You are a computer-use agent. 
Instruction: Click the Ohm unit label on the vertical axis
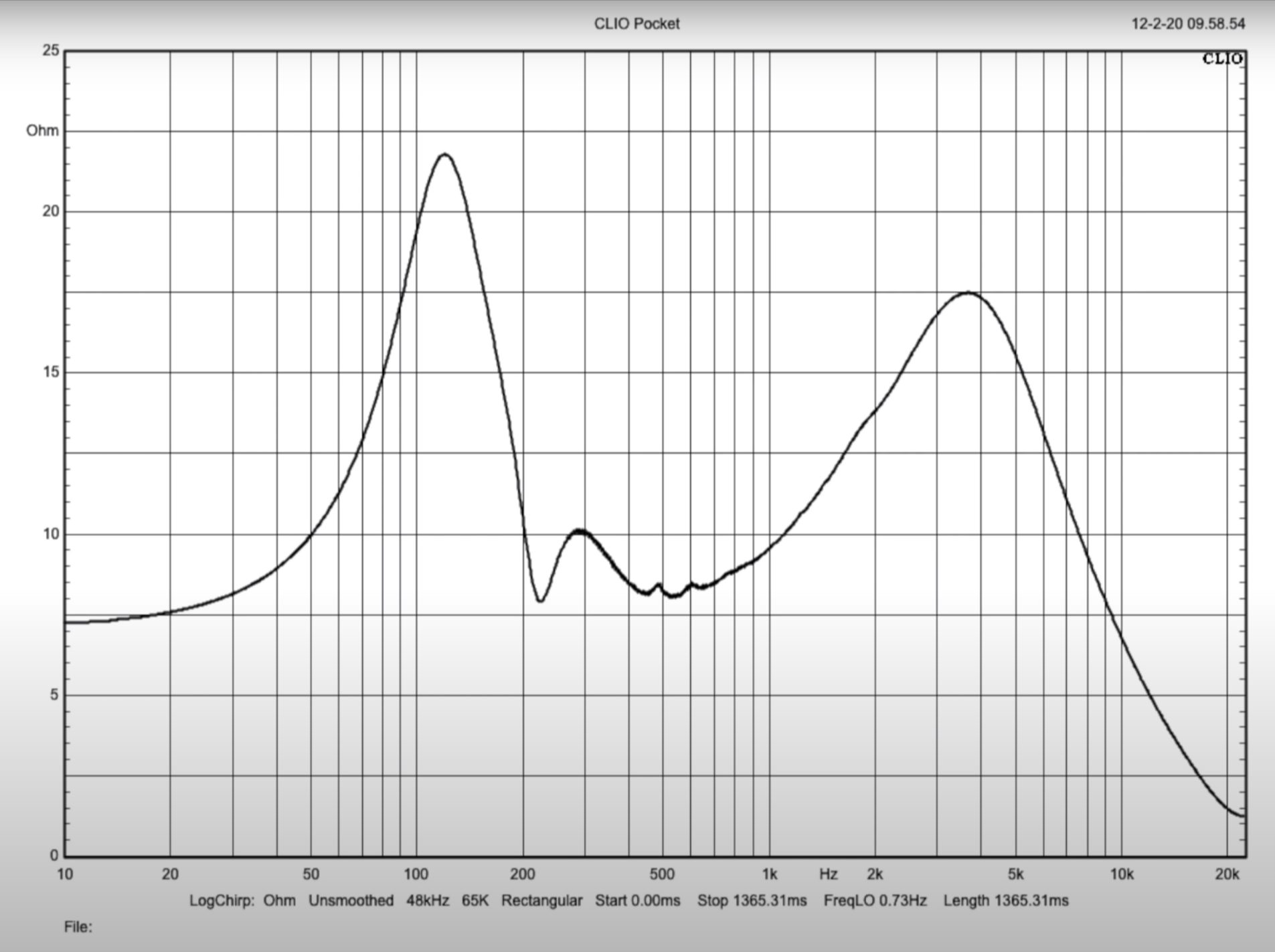(42, 130)
